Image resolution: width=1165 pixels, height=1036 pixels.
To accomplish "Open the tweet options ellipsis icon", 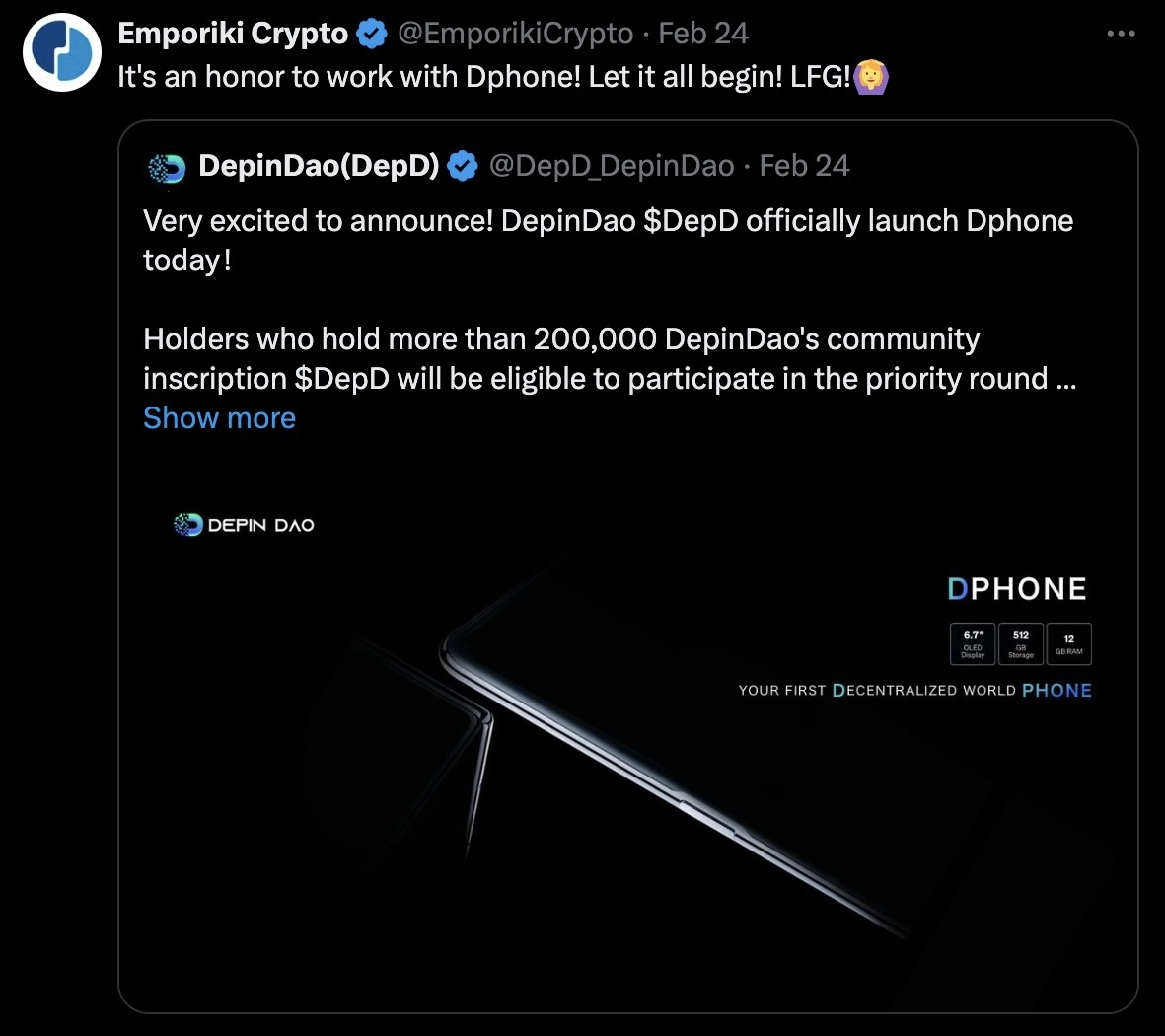I will point(1121,33).
